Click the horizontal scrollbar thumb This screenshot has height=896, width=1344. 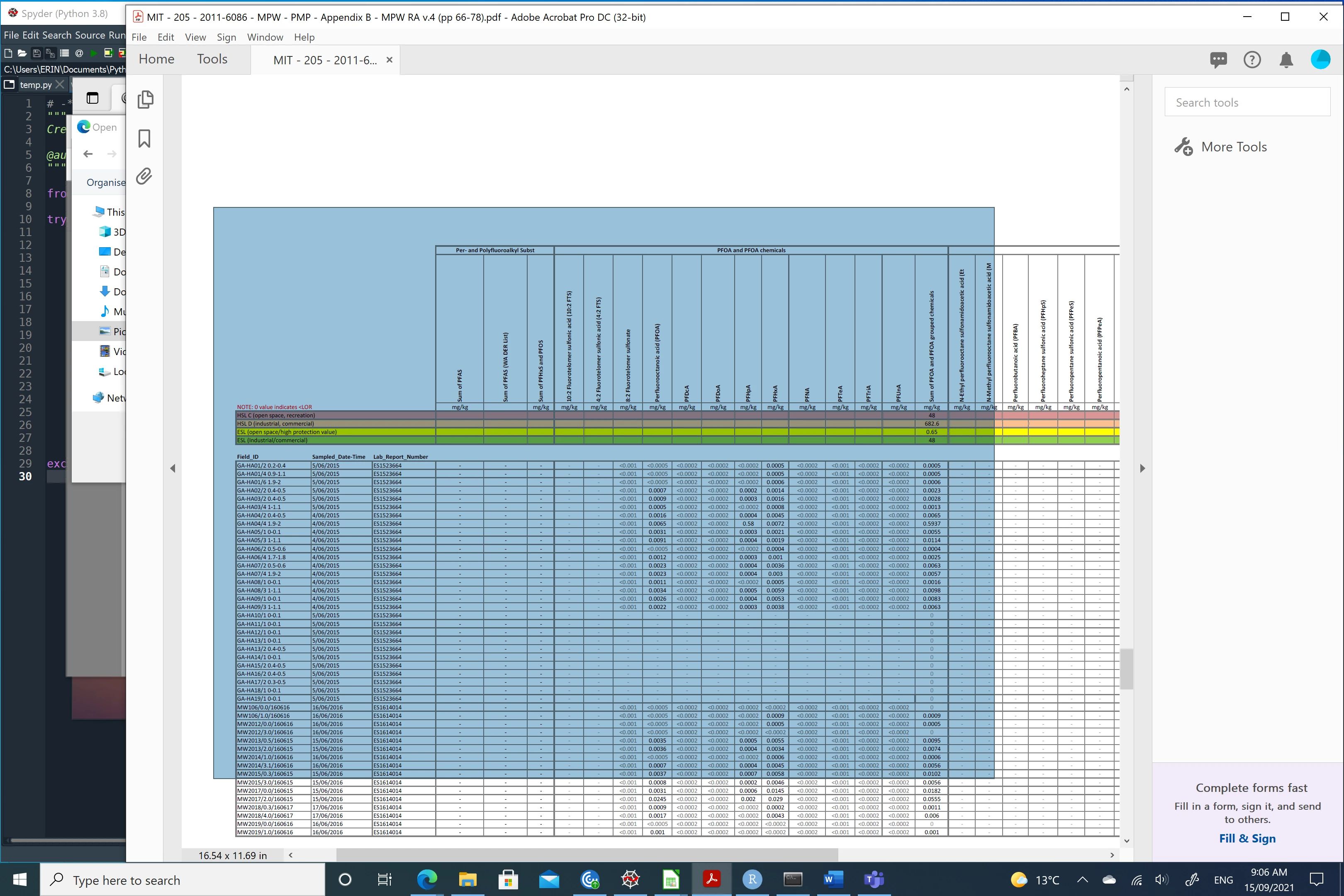click(587, 855)
